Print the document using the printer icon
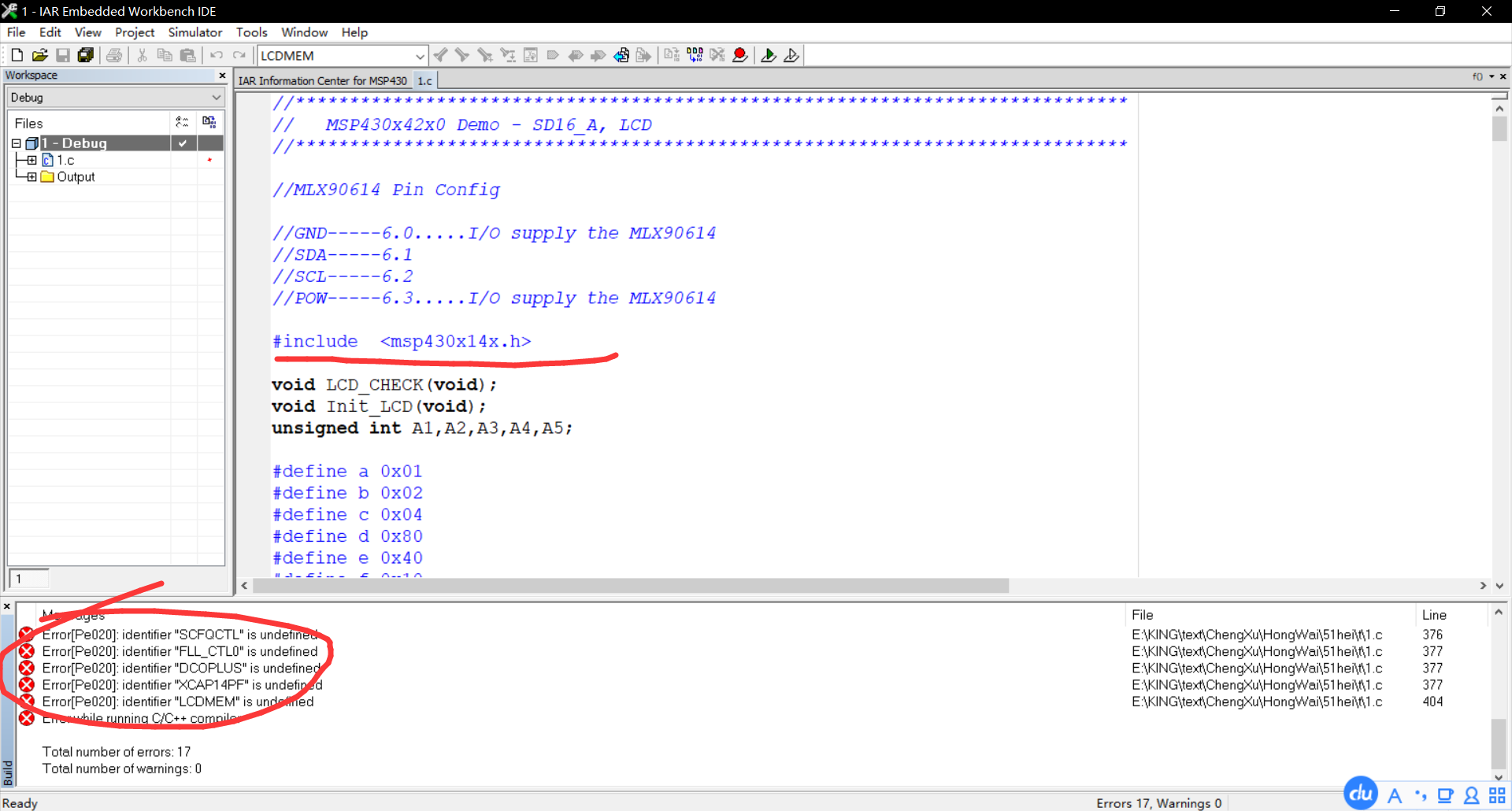Screen dimensions: 1512x811 tap(114, 55)
